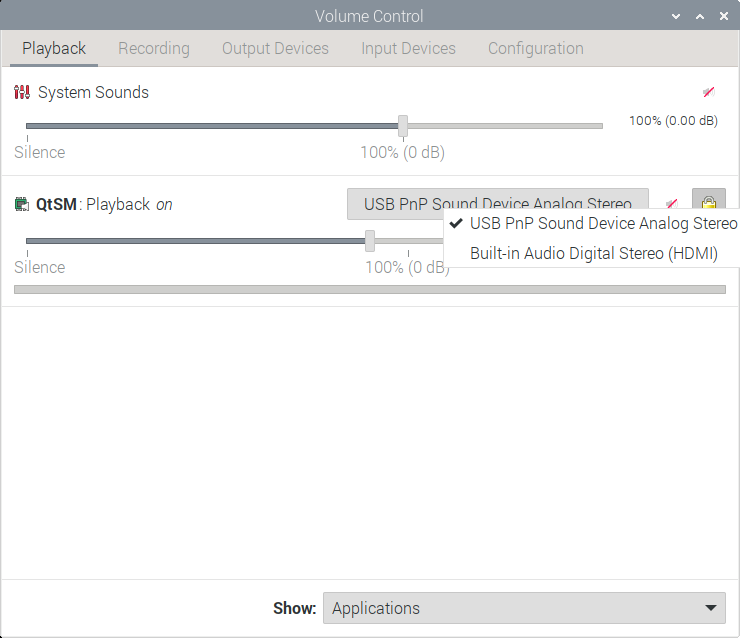Maximize the Volume Control window
The image size is (740, 638).
click(700, 17)
